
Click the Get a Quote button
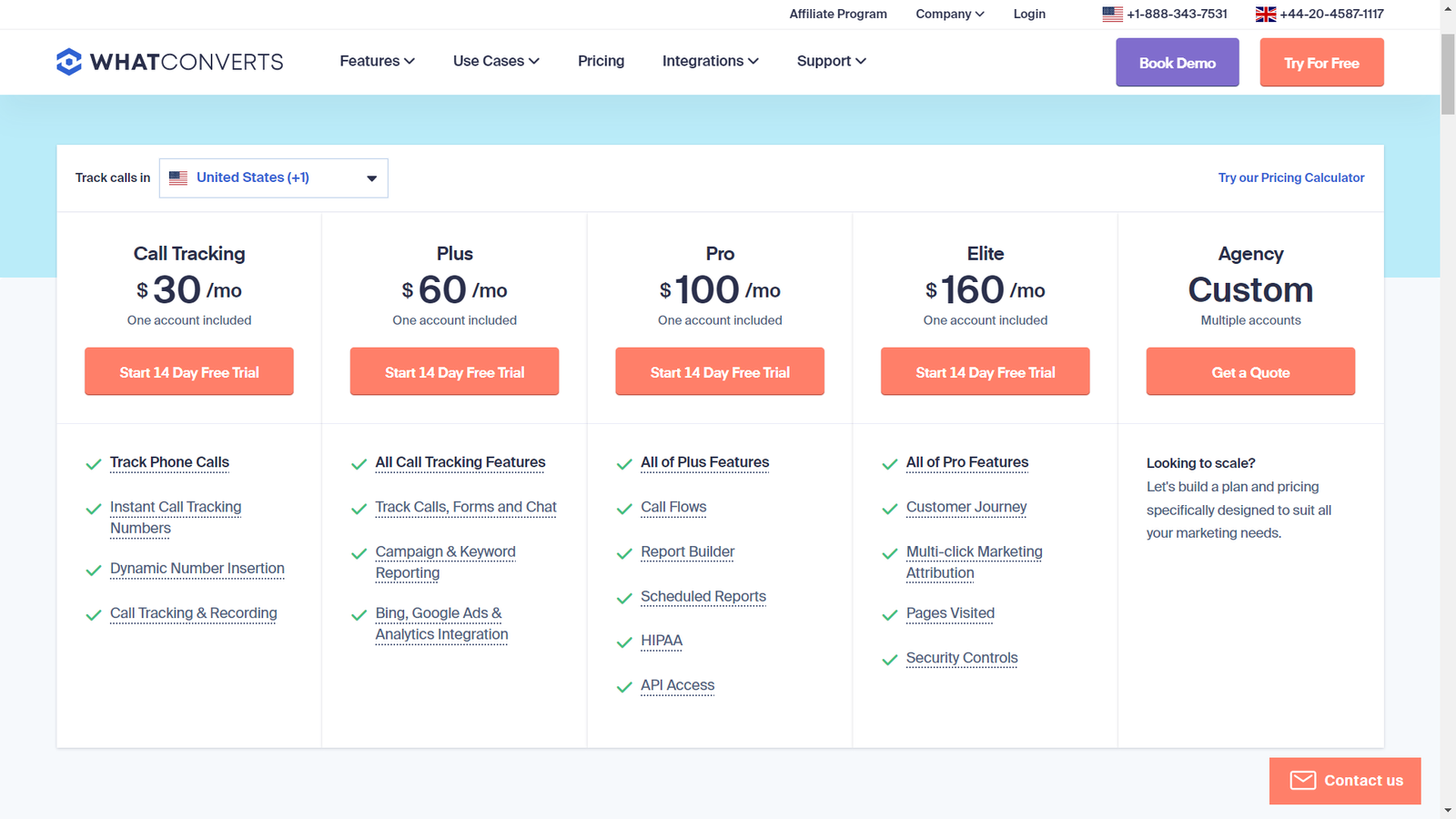1250,371
